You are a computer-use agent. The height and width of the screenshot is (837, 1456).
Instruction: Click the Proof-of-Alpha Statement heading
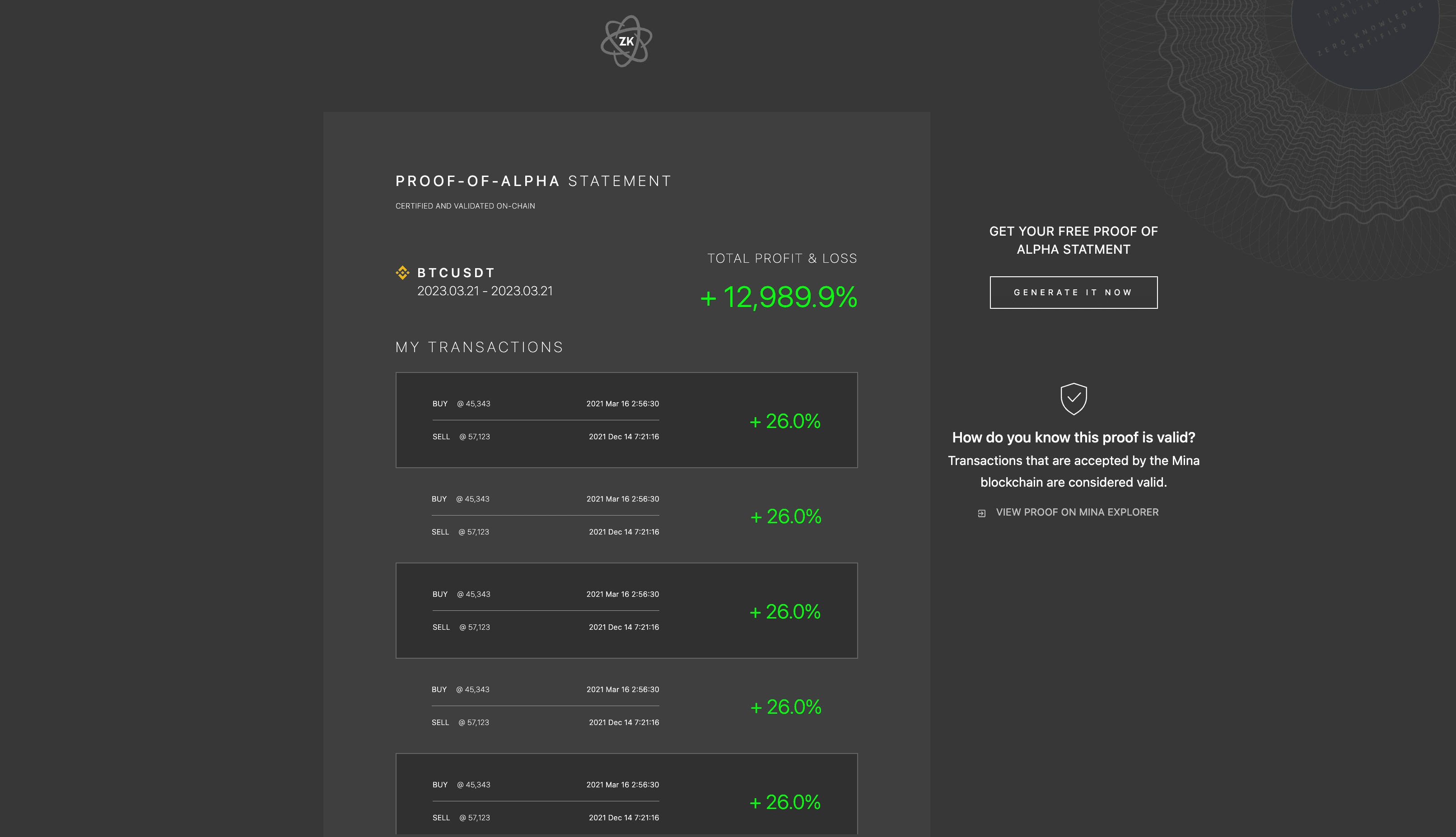(x=533, y=181)
